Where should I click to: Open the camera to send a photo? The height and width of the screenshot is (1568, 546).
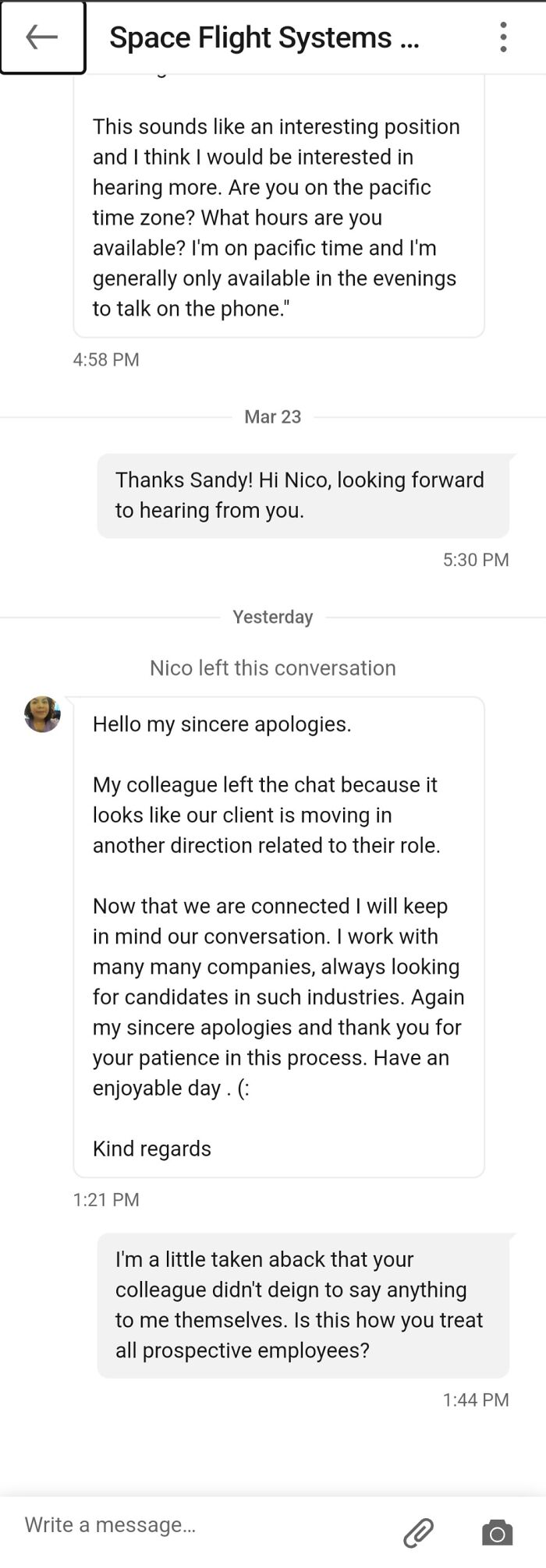coord(497,1532)
